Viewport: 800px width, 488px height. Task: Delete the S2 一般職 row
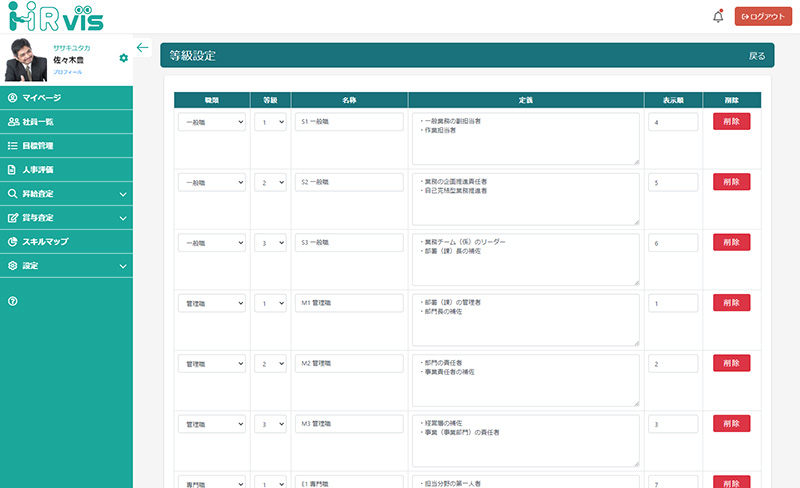(732, 182)
